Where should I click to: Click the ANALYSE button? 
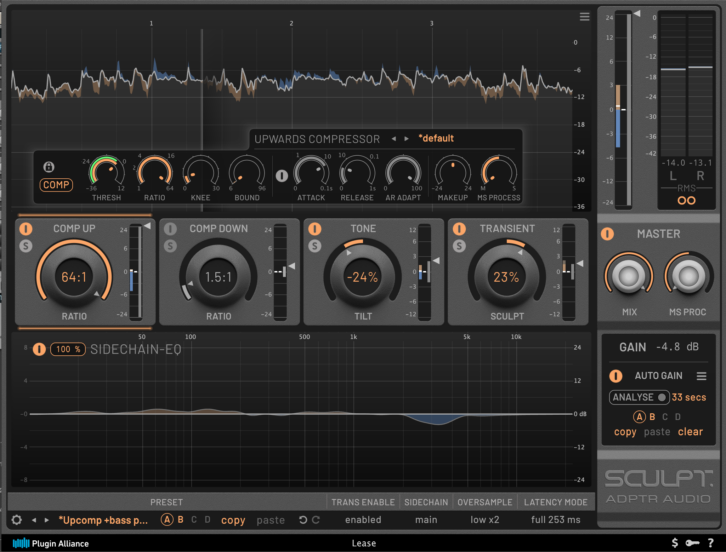[639, 397]
